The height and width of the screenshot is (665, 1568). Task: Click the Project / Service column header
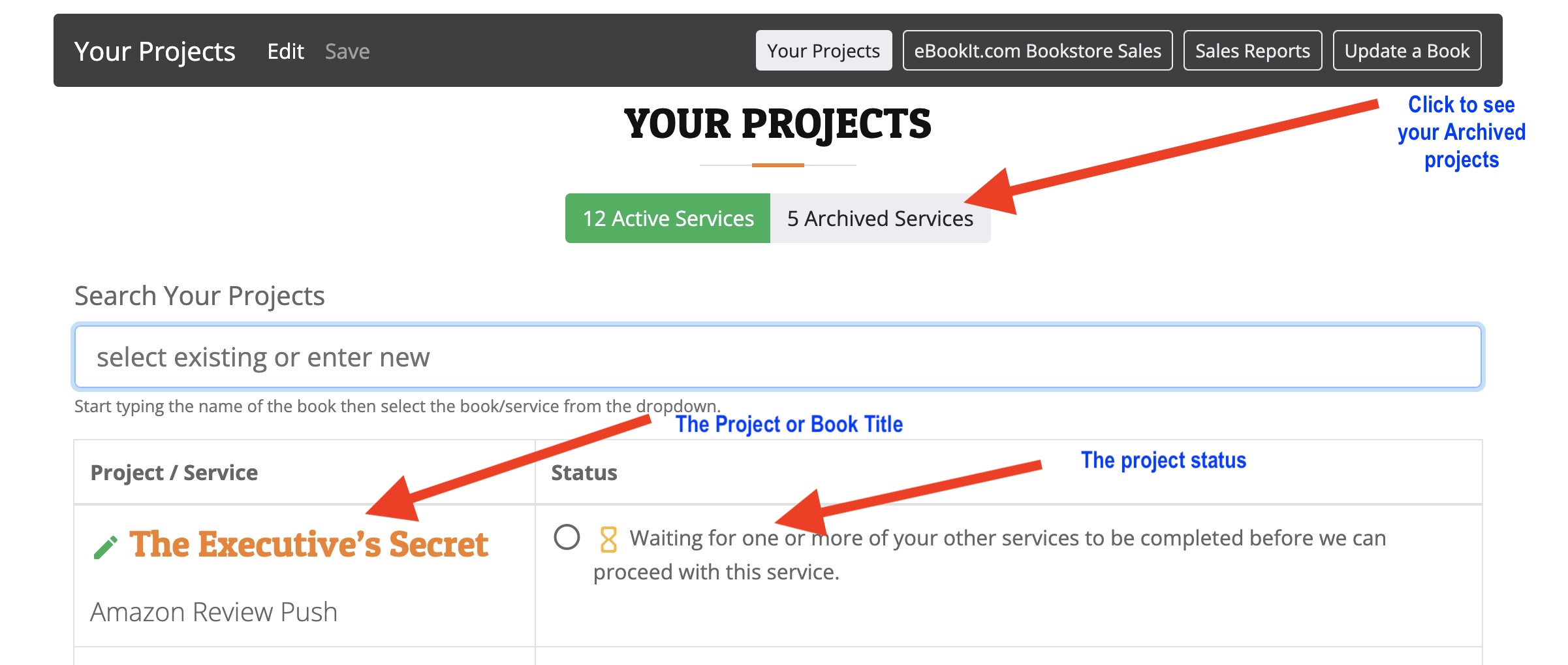click(174, 472)
